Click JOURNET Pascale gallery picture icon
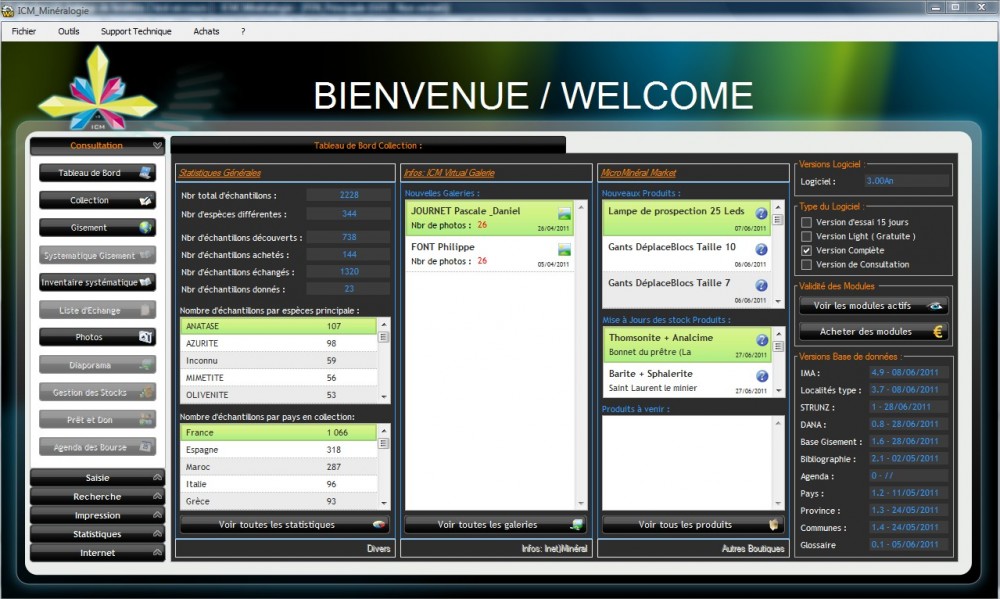 pos(564,214)
